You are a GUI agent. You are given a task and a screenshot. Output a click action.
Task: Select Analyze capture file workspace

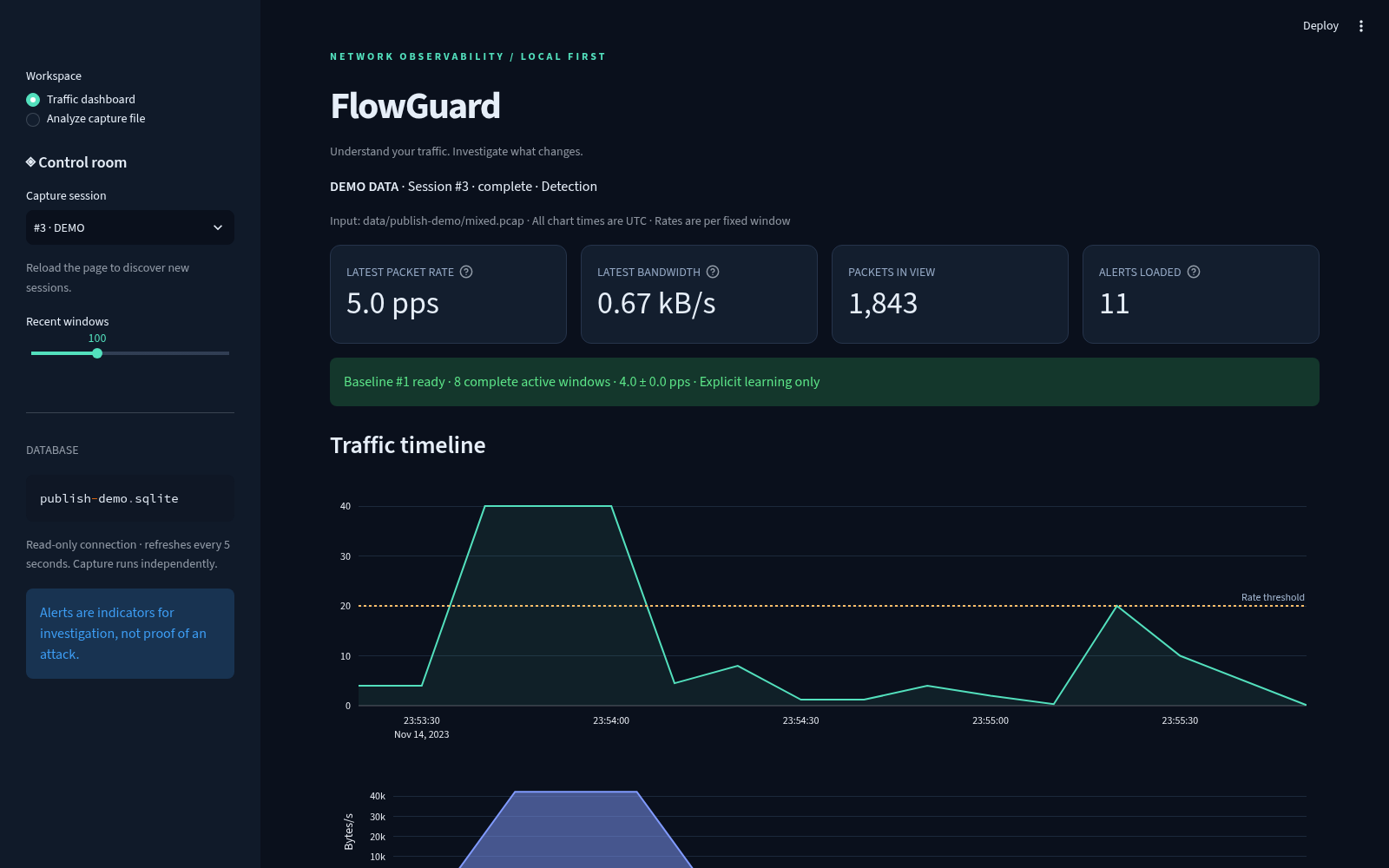pyautogui.click(x=86, y=119)
